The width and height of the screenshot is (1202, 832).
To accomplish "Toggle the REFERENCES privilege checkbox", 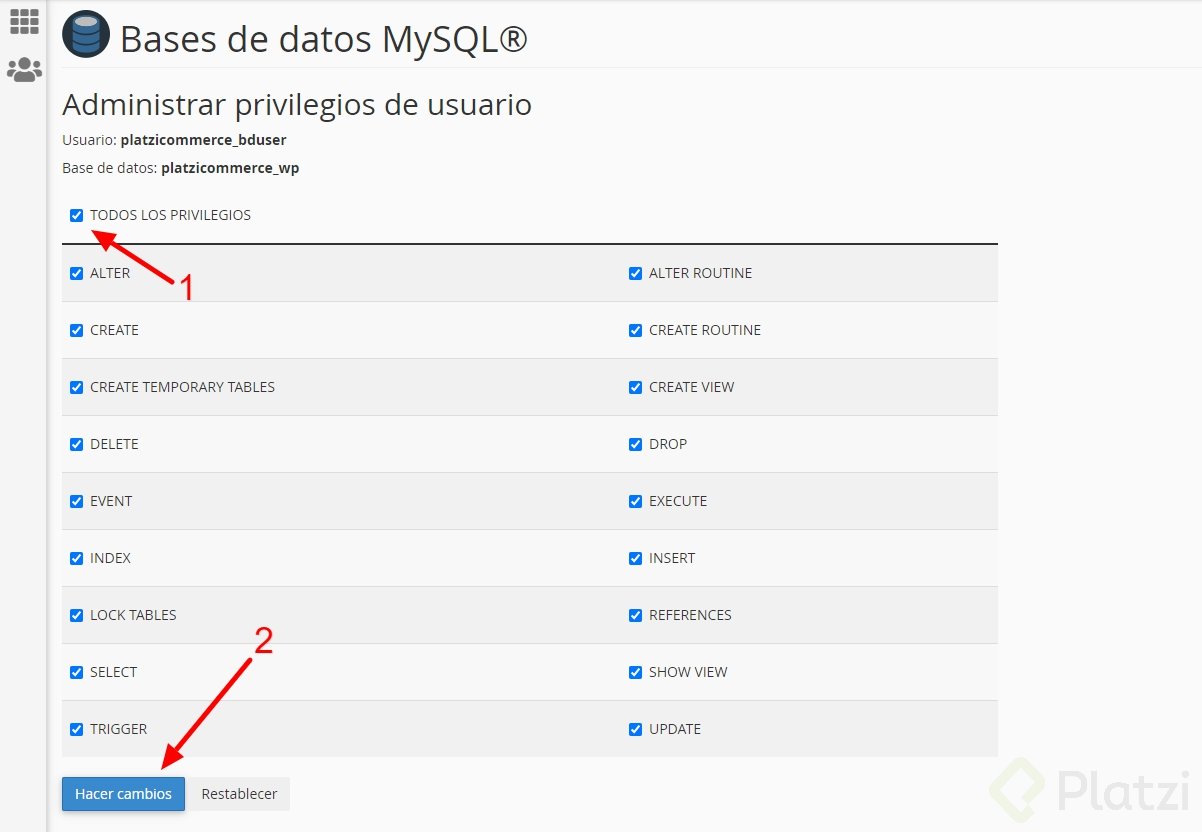I will 635,615.
